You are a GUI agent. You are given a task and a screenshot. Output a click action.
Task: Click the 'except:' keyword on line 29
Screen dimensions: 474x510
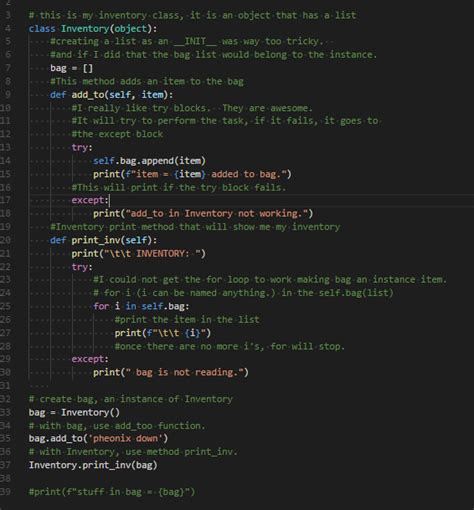tap(90, 359)
